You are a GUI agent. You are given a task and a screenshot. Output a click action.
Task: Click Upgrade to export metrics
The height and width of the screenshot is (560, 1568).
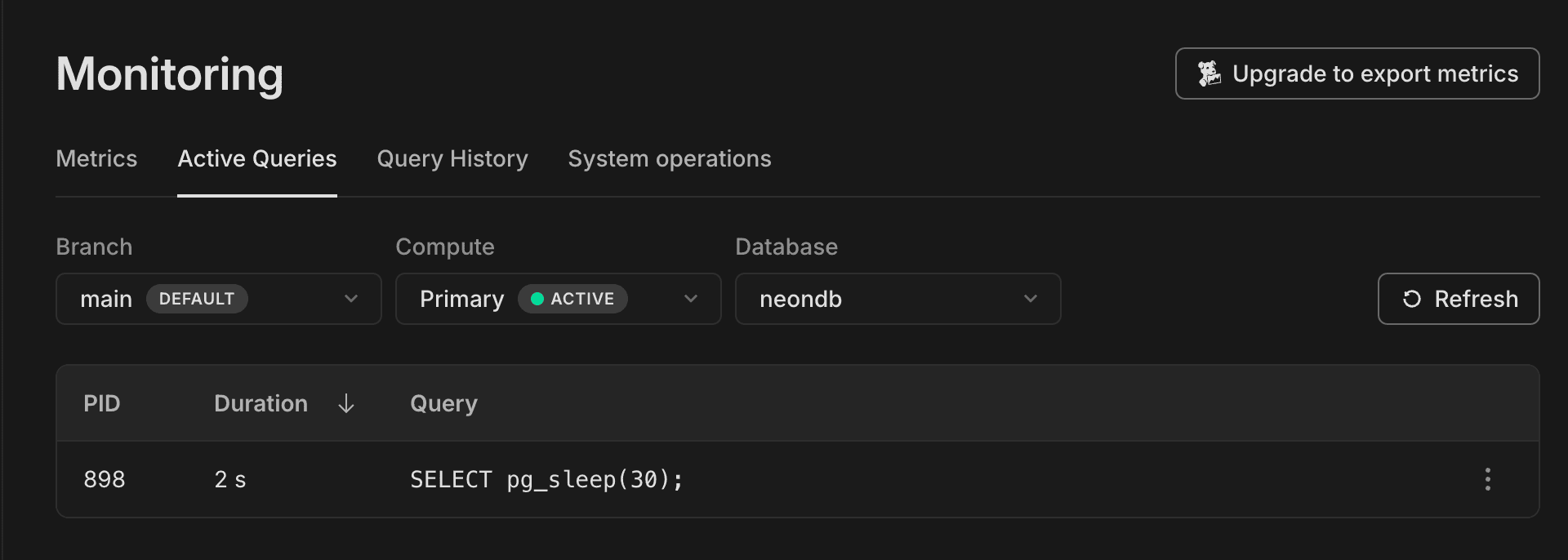pos(1356,73)
